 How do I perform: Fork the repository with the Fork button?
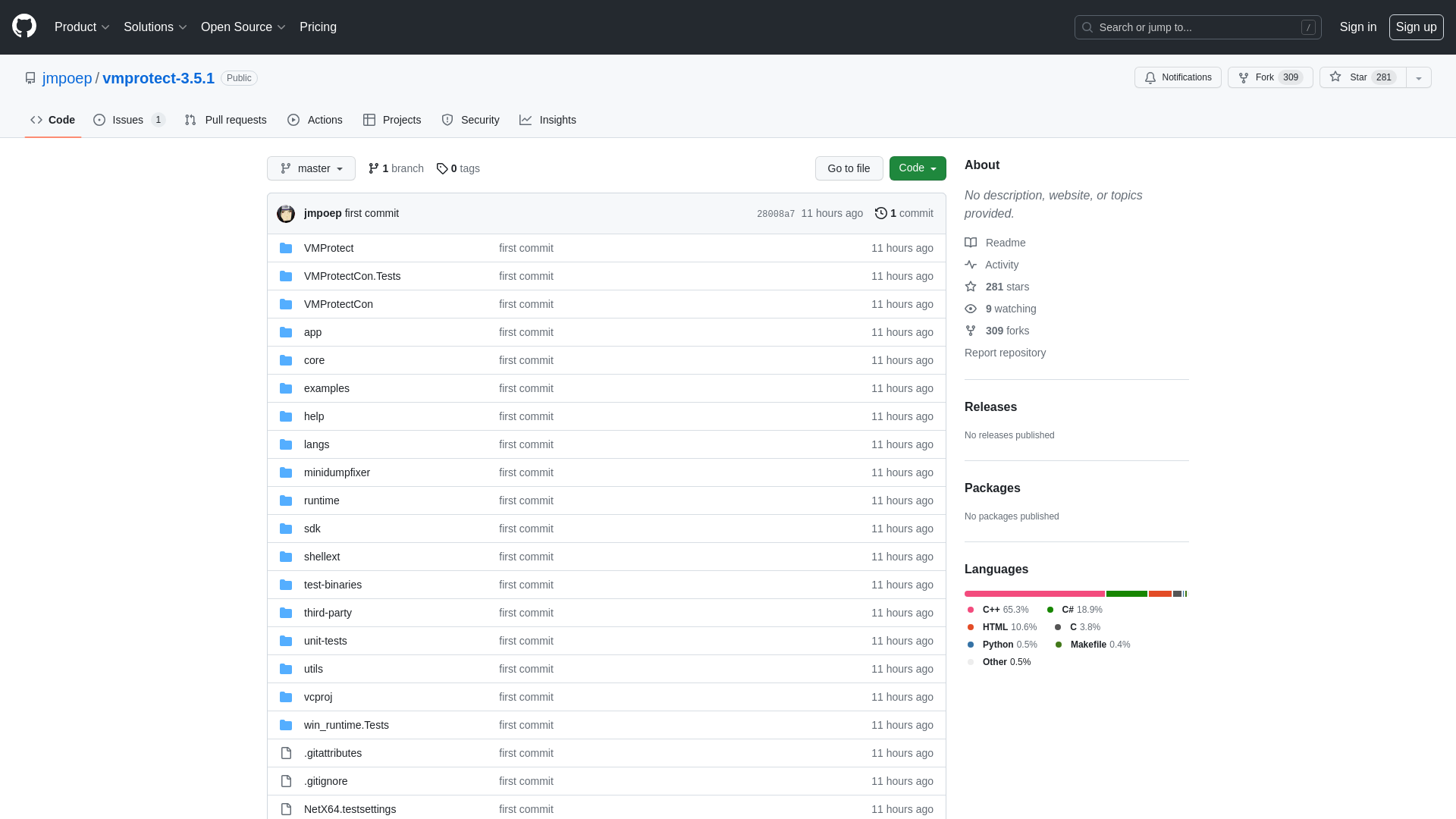click(x=1270, y=77)
